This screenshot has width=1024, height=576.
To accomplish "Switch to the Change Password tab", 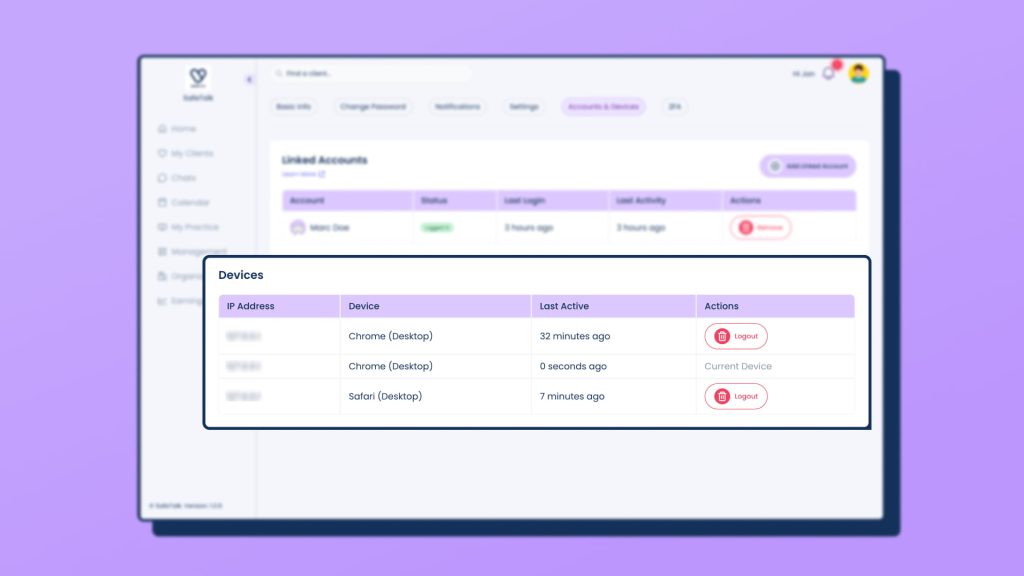I will click(x=373, y=106).
